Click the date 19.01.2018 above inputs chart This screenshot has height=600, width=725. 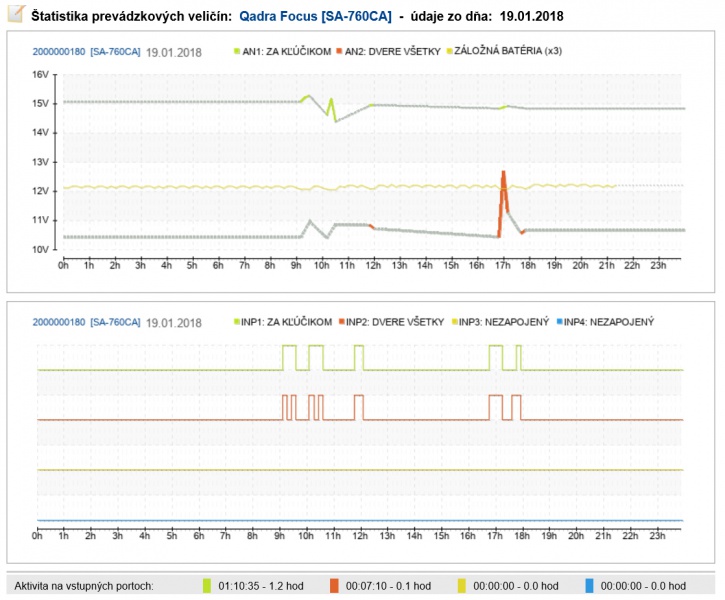coord(174,323)
